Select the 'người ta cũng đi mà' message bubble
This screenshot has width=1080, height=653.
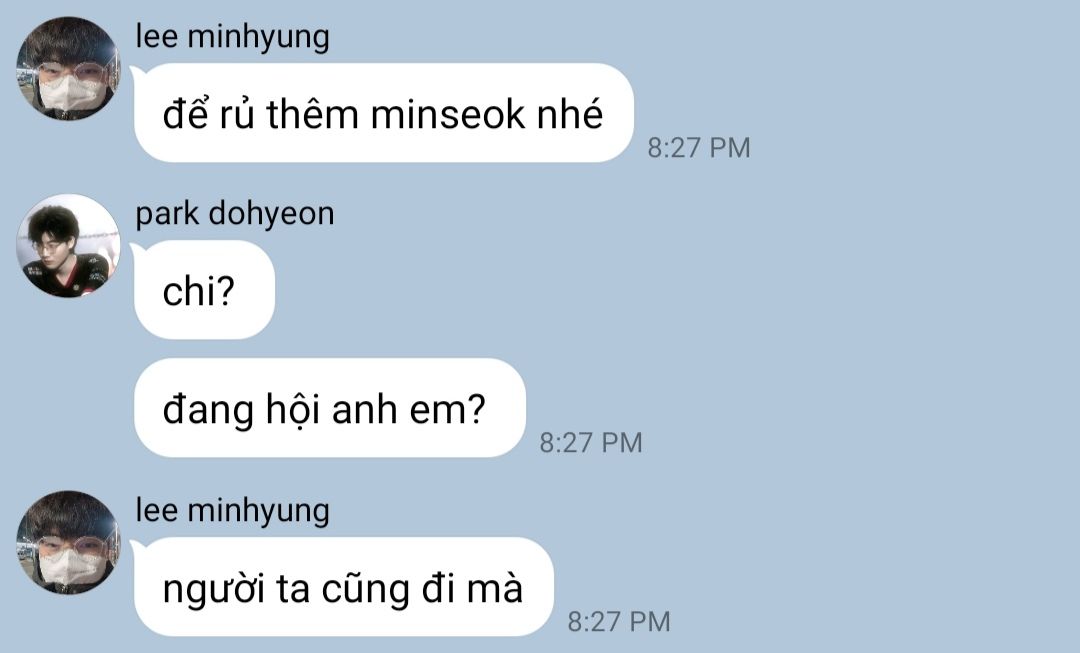[x=344, y=587]
